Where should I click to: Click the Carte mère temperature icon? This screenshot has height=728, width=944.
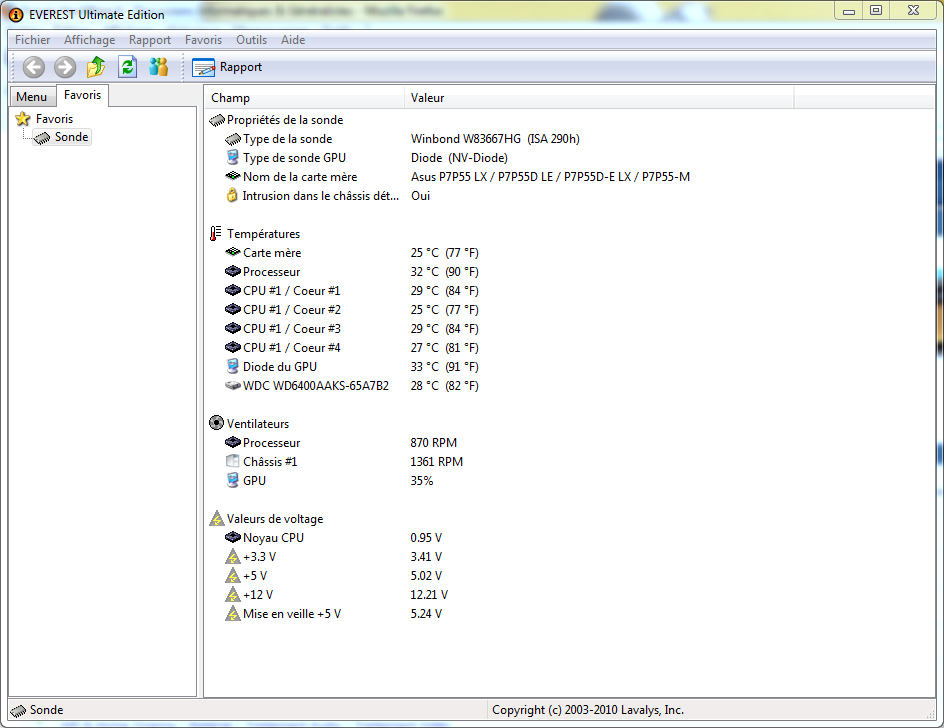tap(233, 252)
